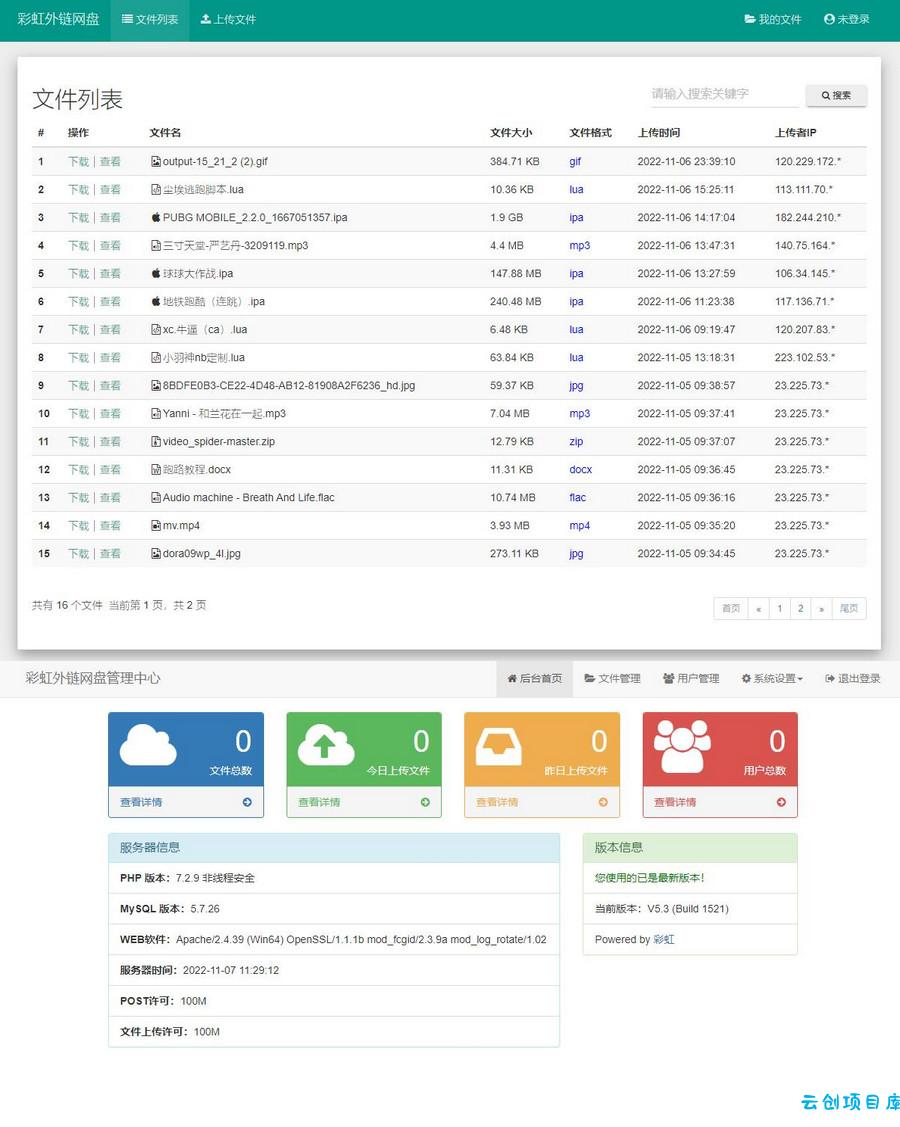The width and height of the screenshot is (900, 1127).
Task: Click the 搜索 button
Action: pos(836,95)
